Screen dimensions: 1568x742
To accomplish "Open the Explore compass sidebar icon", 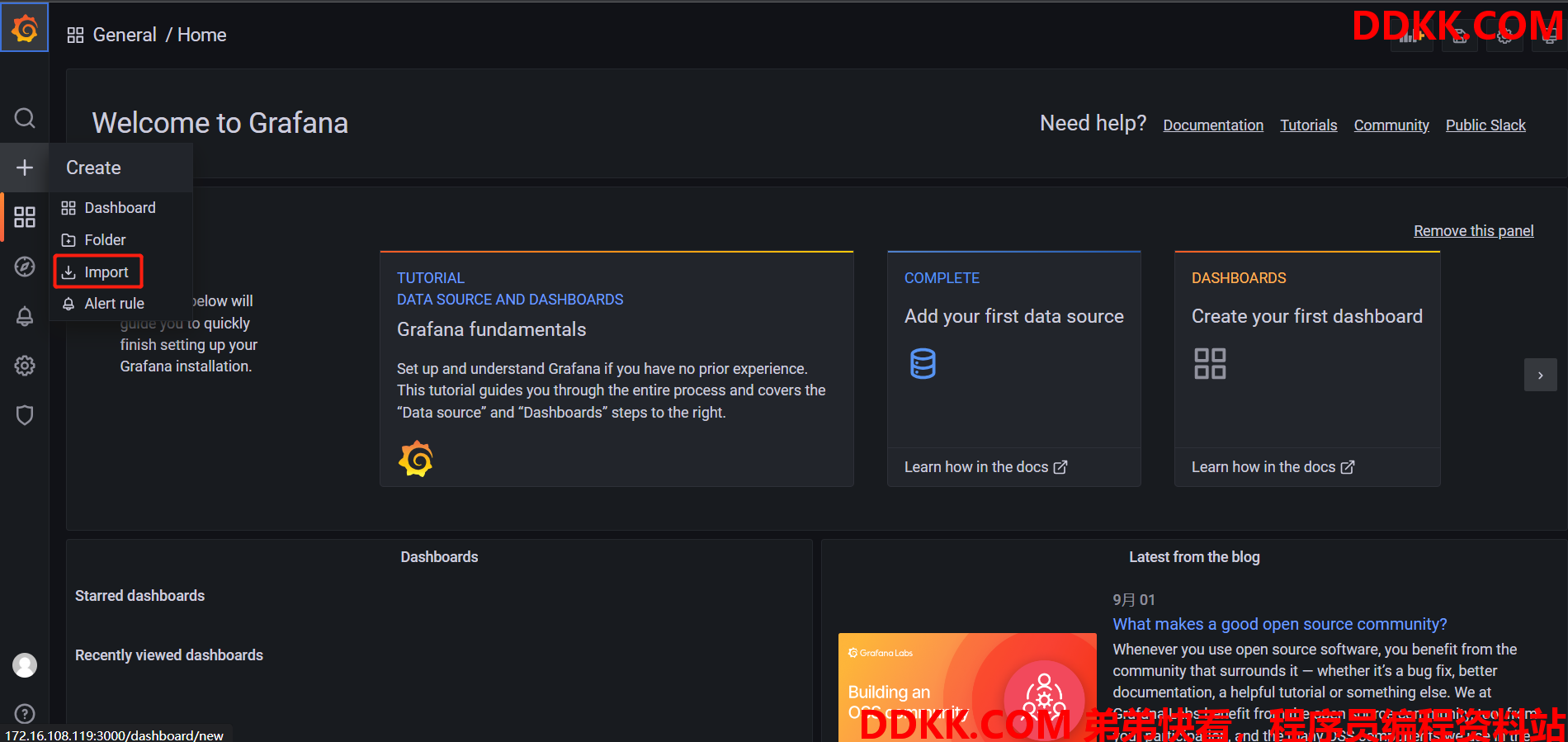I will point(25,267).
